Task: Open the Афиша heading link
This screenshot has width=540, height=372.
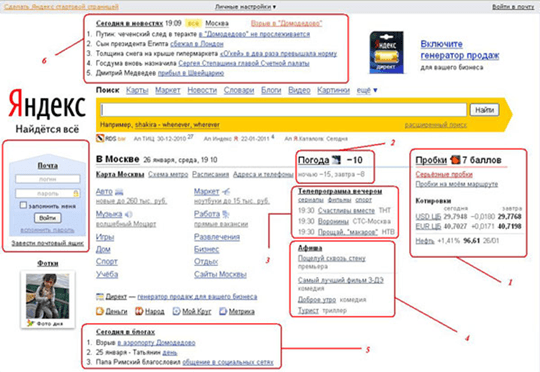Action: [x=310, y=248]
